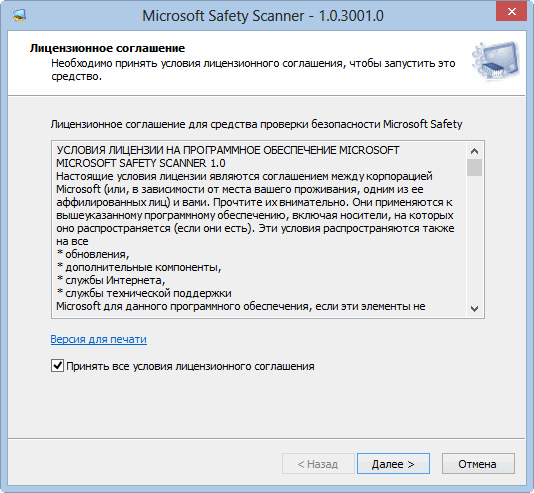The width and height of the screenshot is (534, 493).
Task: Click the license text scrollbar thumb
Action: click(x=474, y=167)
